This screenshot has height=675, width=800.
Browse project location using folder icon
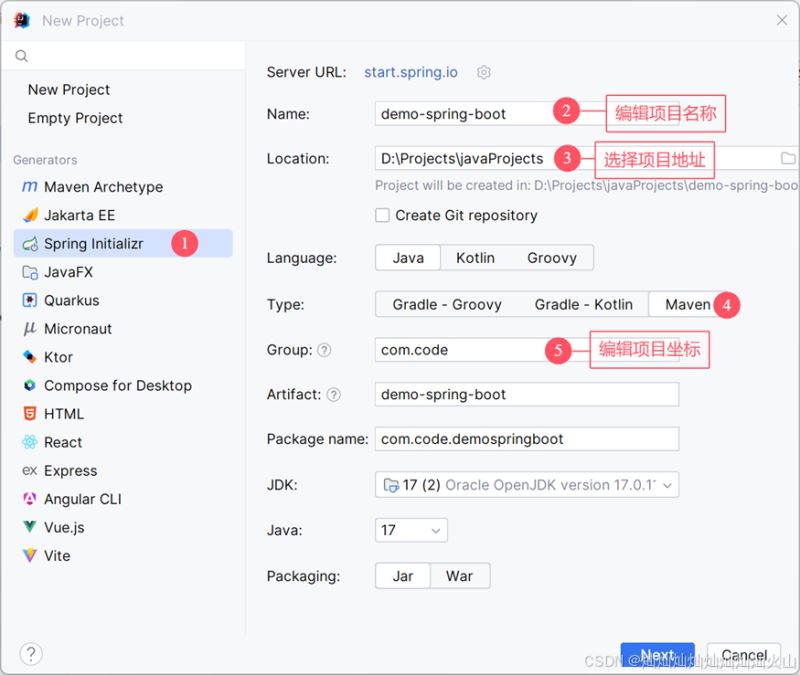pos(789,159)
